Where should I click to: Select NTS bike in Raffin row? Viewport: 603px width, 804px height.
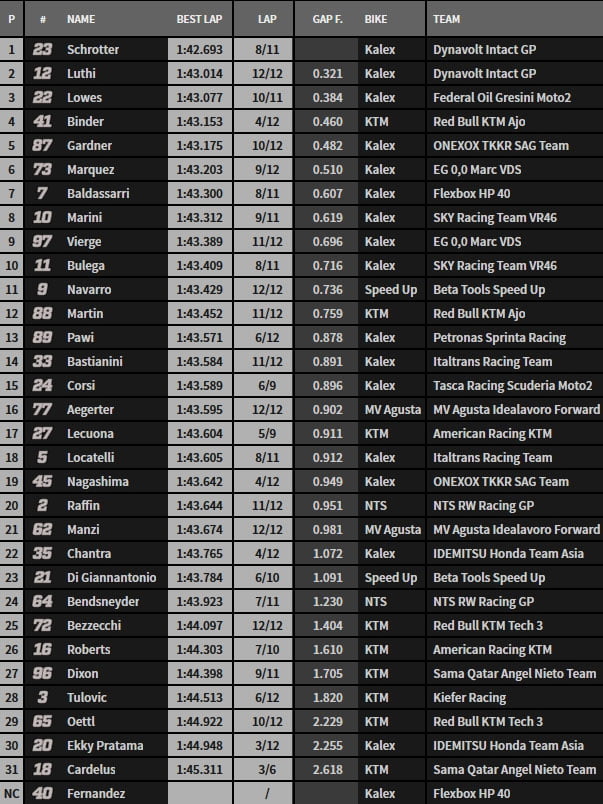tap(376, 506)
